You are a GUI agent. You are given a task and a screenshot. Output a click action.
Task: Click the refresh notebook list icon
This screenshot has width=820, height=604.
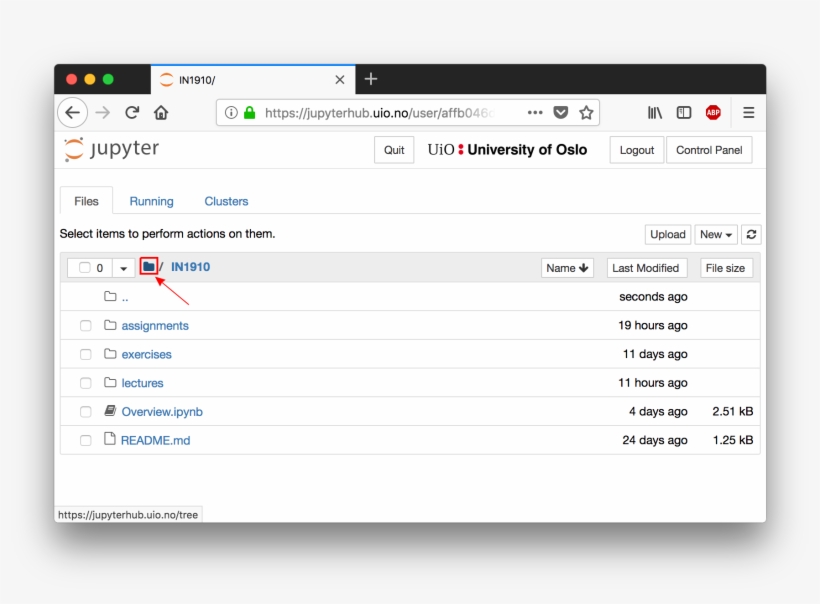750,234
